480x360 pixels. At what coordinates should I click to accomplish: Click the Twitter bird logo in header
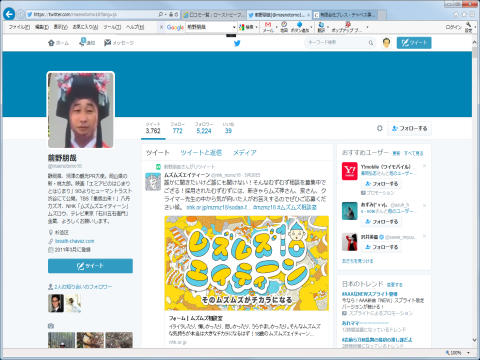tap(237, 43)
